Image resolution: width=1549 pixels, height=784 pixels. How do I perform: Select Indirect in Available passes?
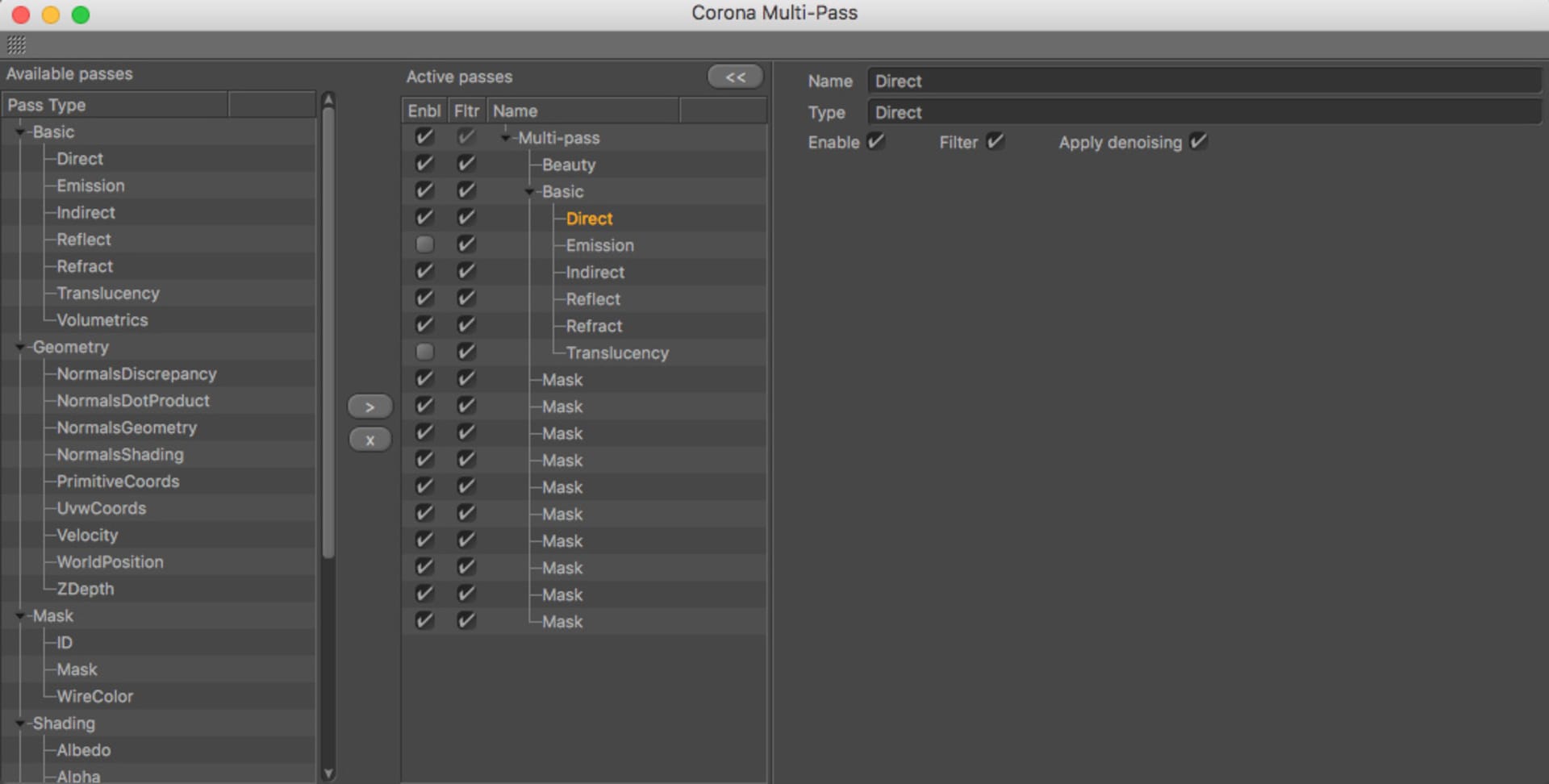coord(86,213)
